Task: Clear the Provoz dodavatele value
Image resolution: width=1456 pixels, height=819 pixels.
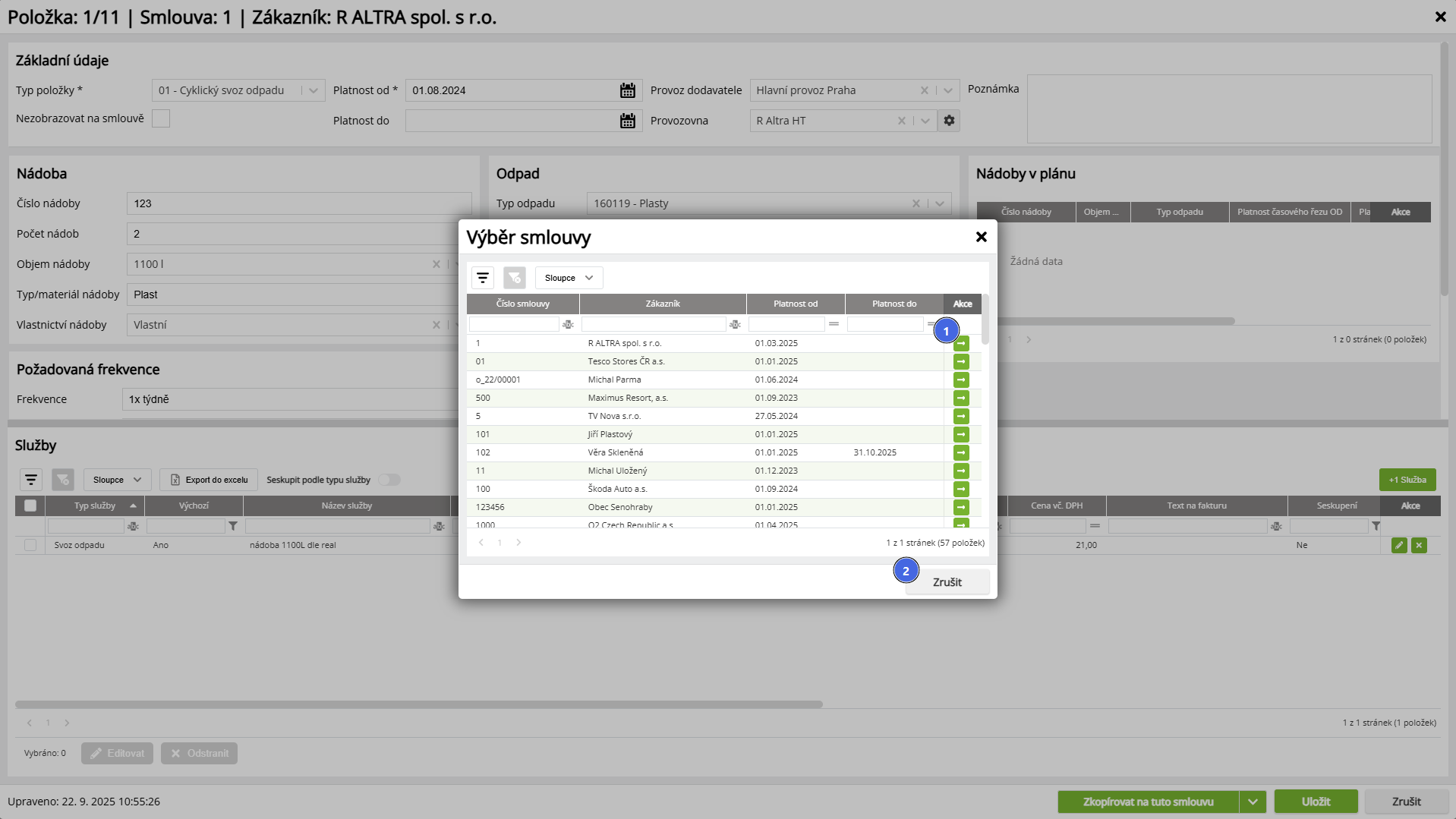Action: pyautogui.click(x=925, y=90)
